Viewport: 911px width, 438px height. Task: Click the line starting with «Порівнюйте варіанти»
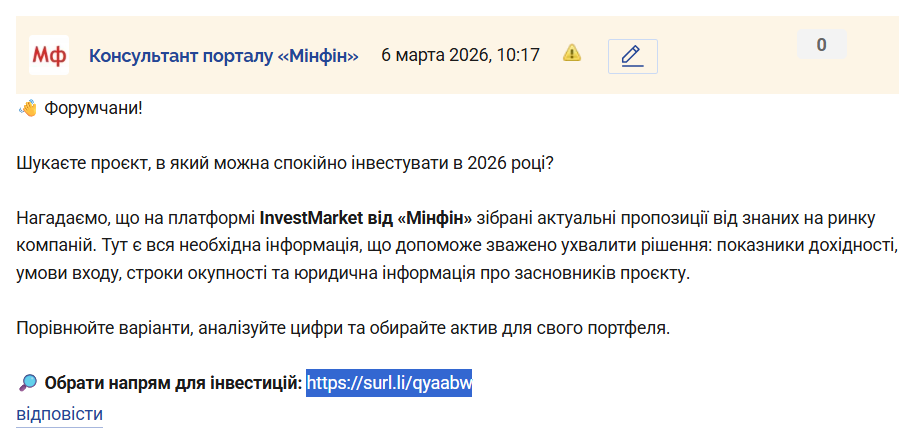point(342,327)
